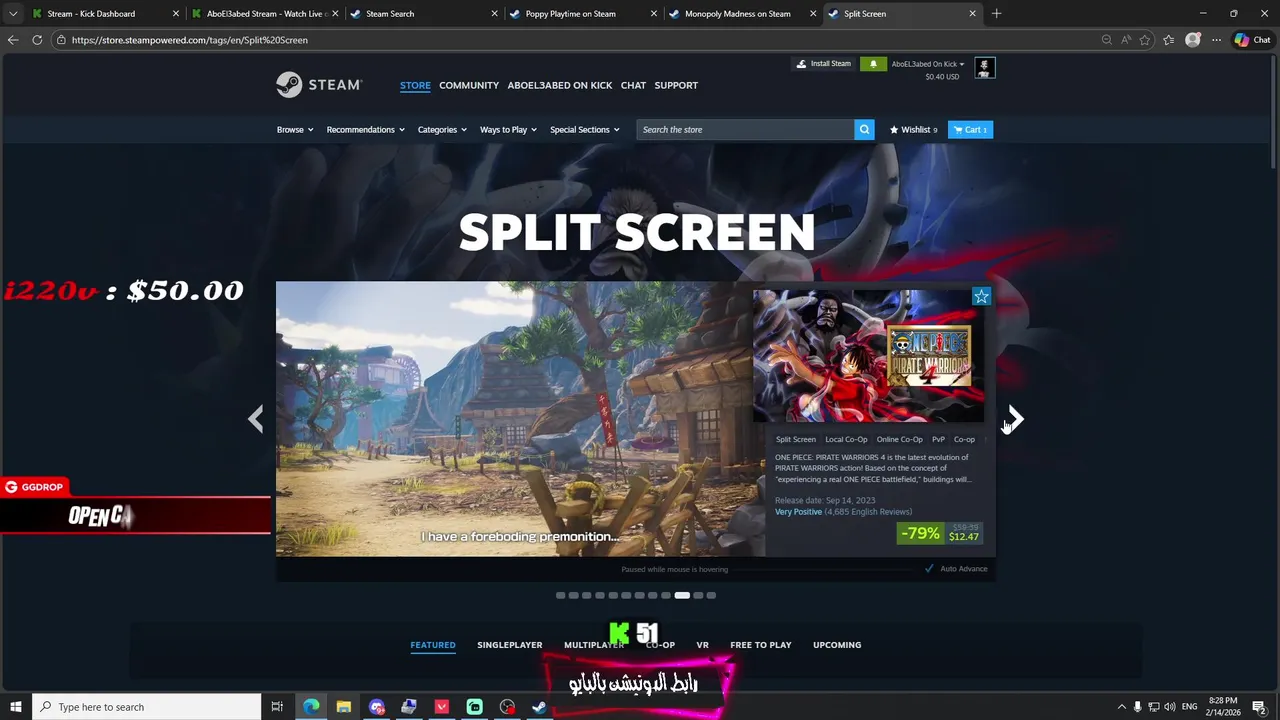Viewport: 1280px width, 720px height.
Task: Open File Explorer from taskbar
Action: [x=343, y=707]
